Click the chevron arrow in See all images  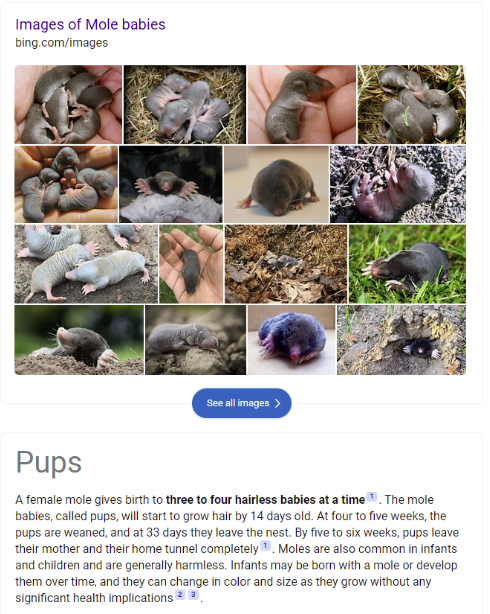(x=277, y=403)
